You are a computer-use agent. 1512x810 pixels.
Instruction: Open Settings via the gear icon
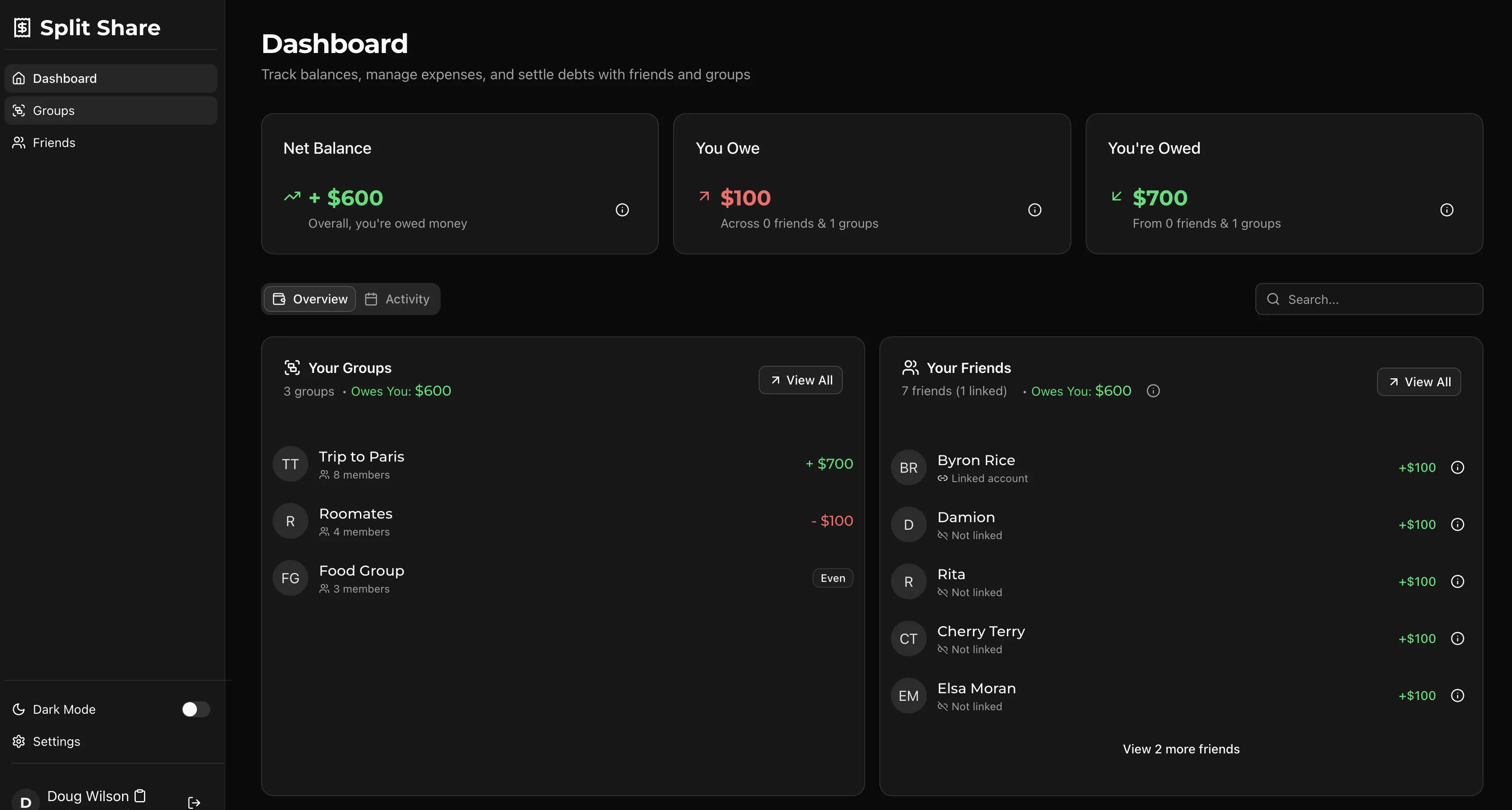tap(19, 741)
